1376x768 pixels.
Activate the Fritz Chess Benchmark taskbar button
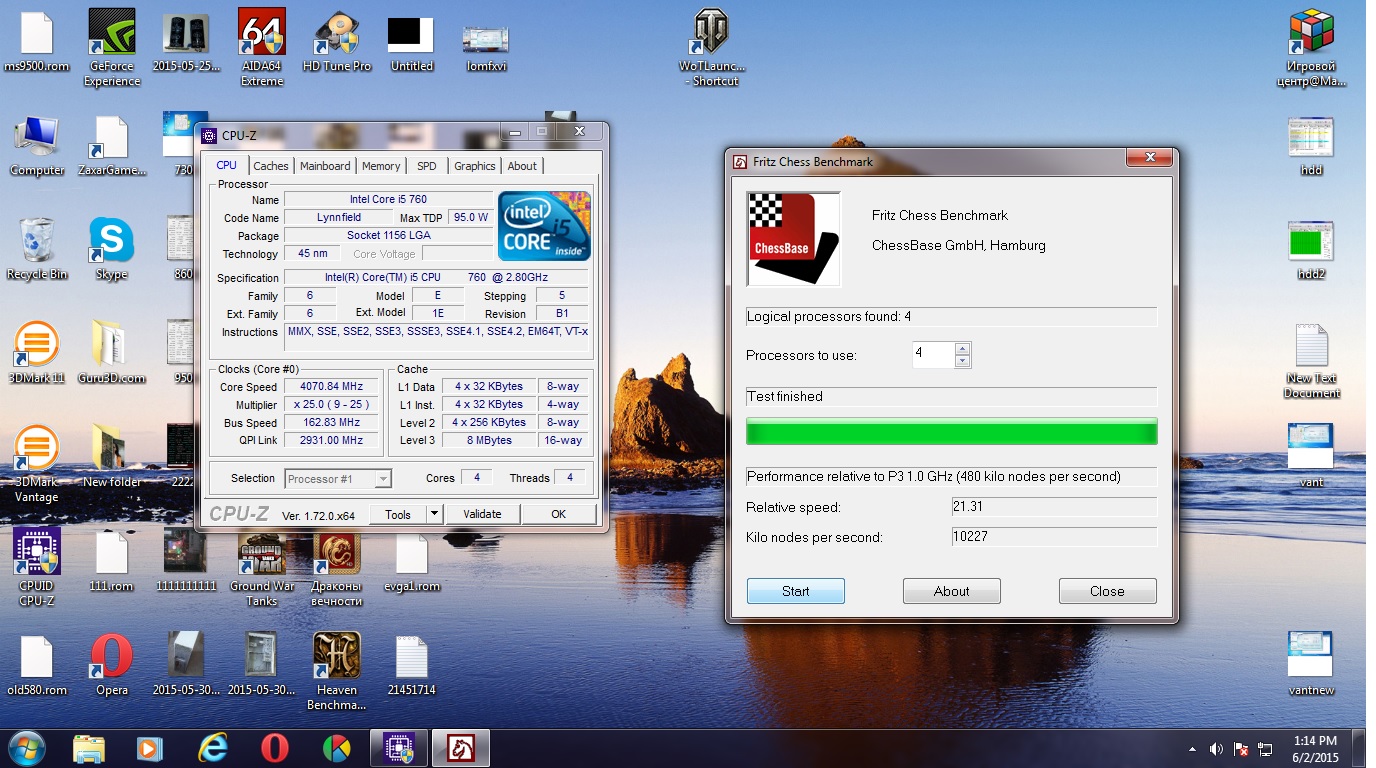pos(461,748)
